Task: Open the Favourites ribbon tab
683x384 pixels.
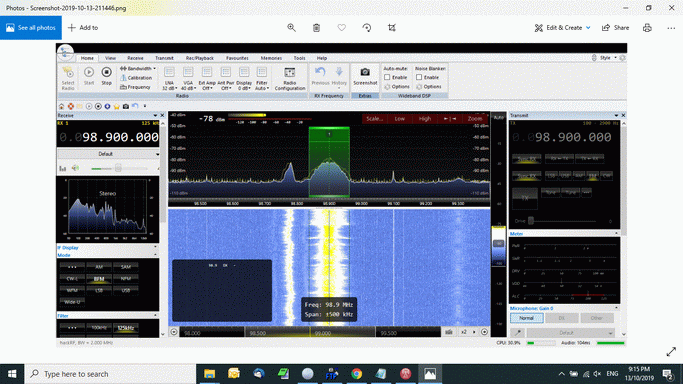Action: 237,58
